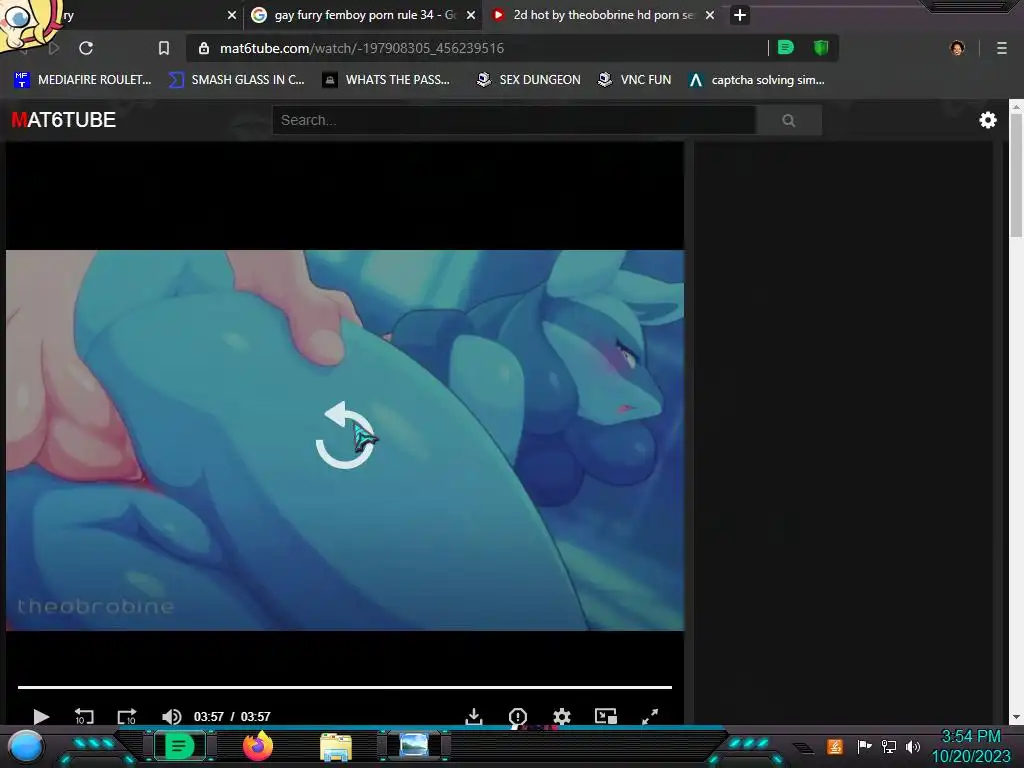Seek on the video progress bar
The width and height of the screenshot is (1024, 768).
pos(345,687)
